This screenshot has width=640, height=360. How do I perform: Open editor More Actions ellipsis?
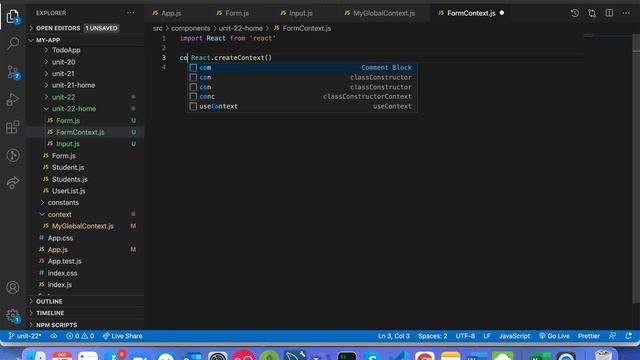point(626,13)
